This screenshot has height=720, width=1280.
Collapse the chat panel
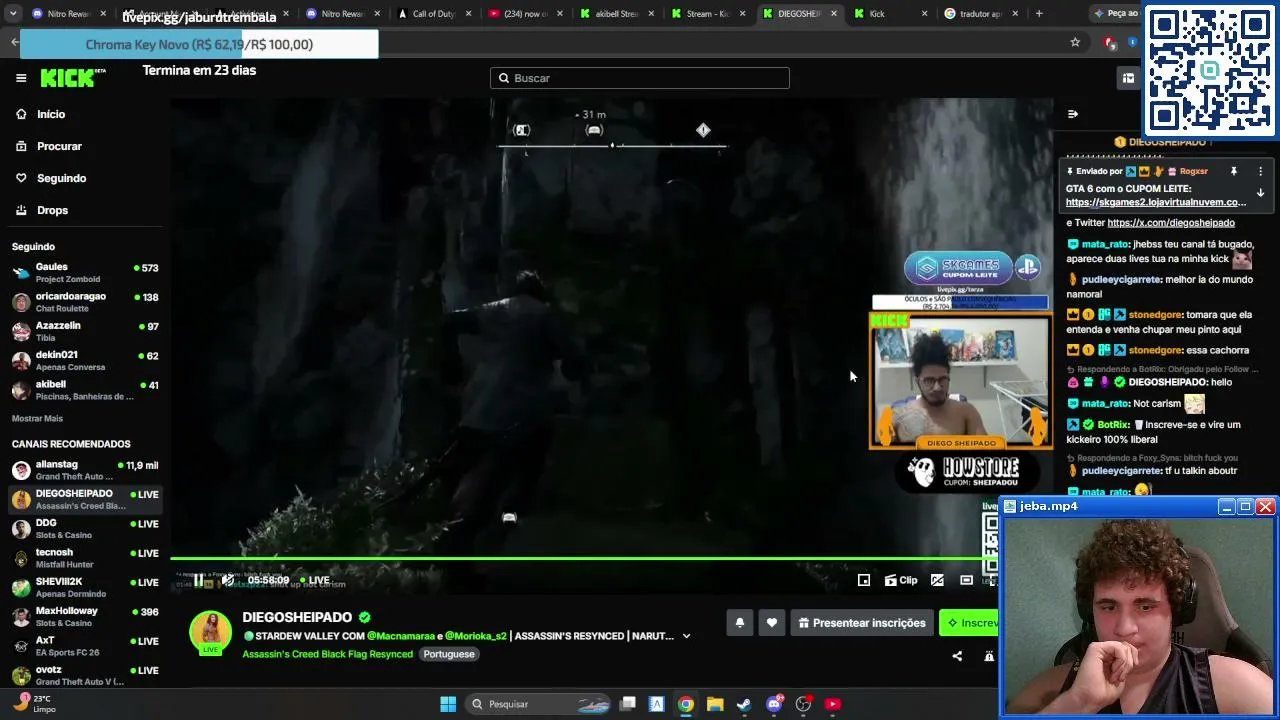click(x=1073, y=114)
